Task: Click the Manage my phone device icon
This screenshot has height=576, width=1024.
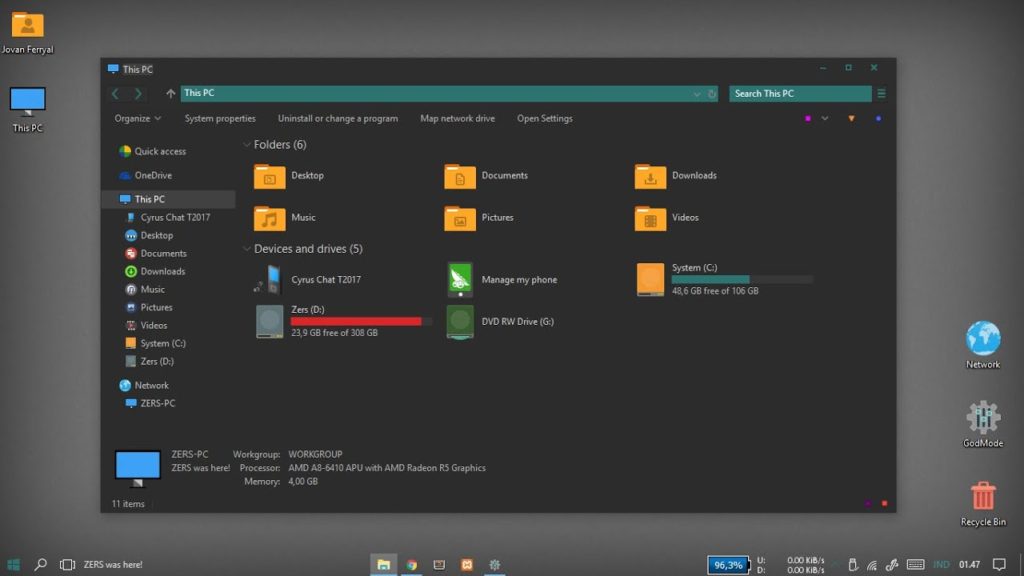Action: (x=459, y=279)
